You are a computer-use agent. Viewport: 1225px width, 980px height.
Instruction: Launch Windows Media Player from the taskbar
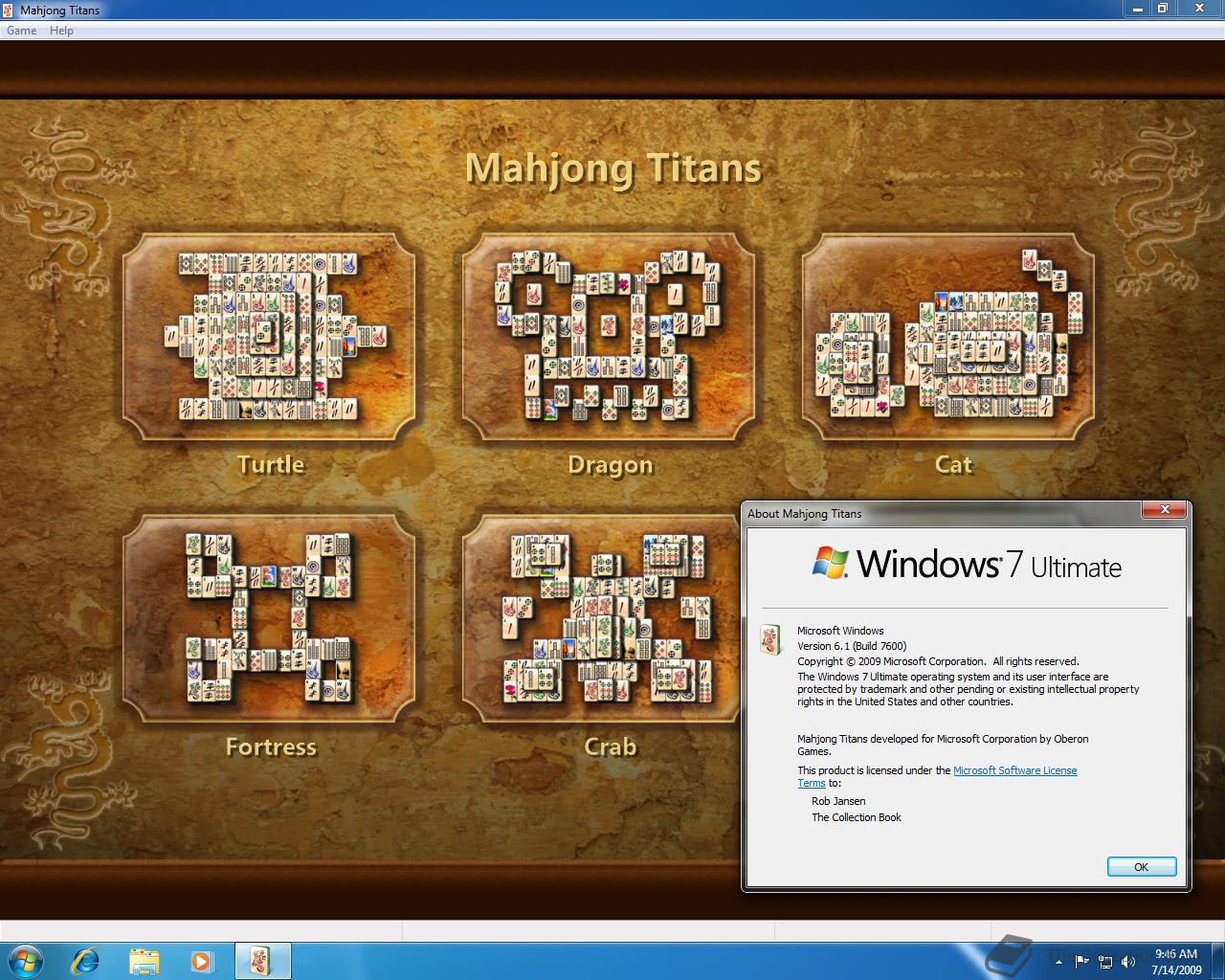pyautogui.click(x=201, y=960)
